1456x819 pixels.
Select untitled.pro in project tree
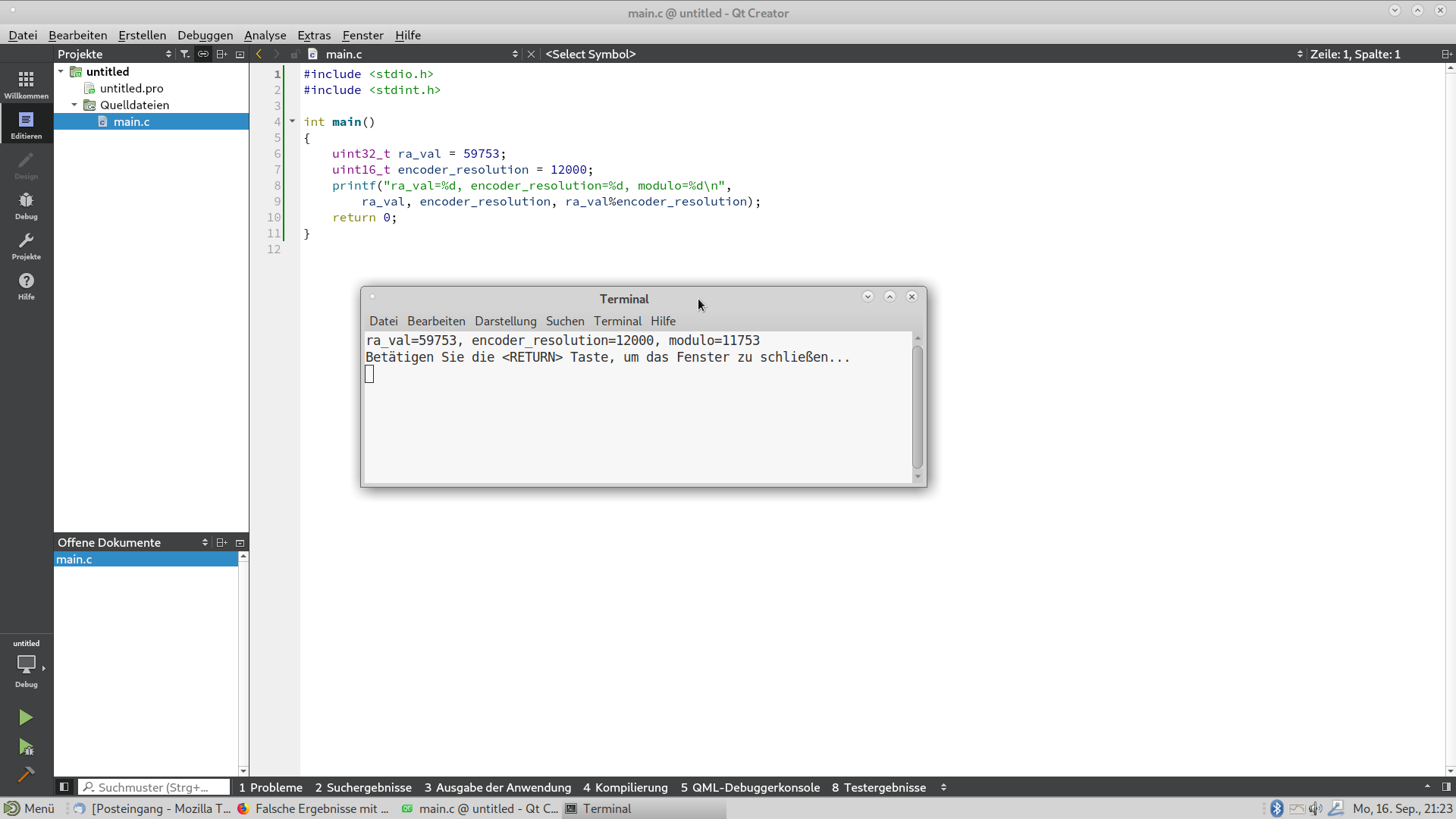pos(132,88)
